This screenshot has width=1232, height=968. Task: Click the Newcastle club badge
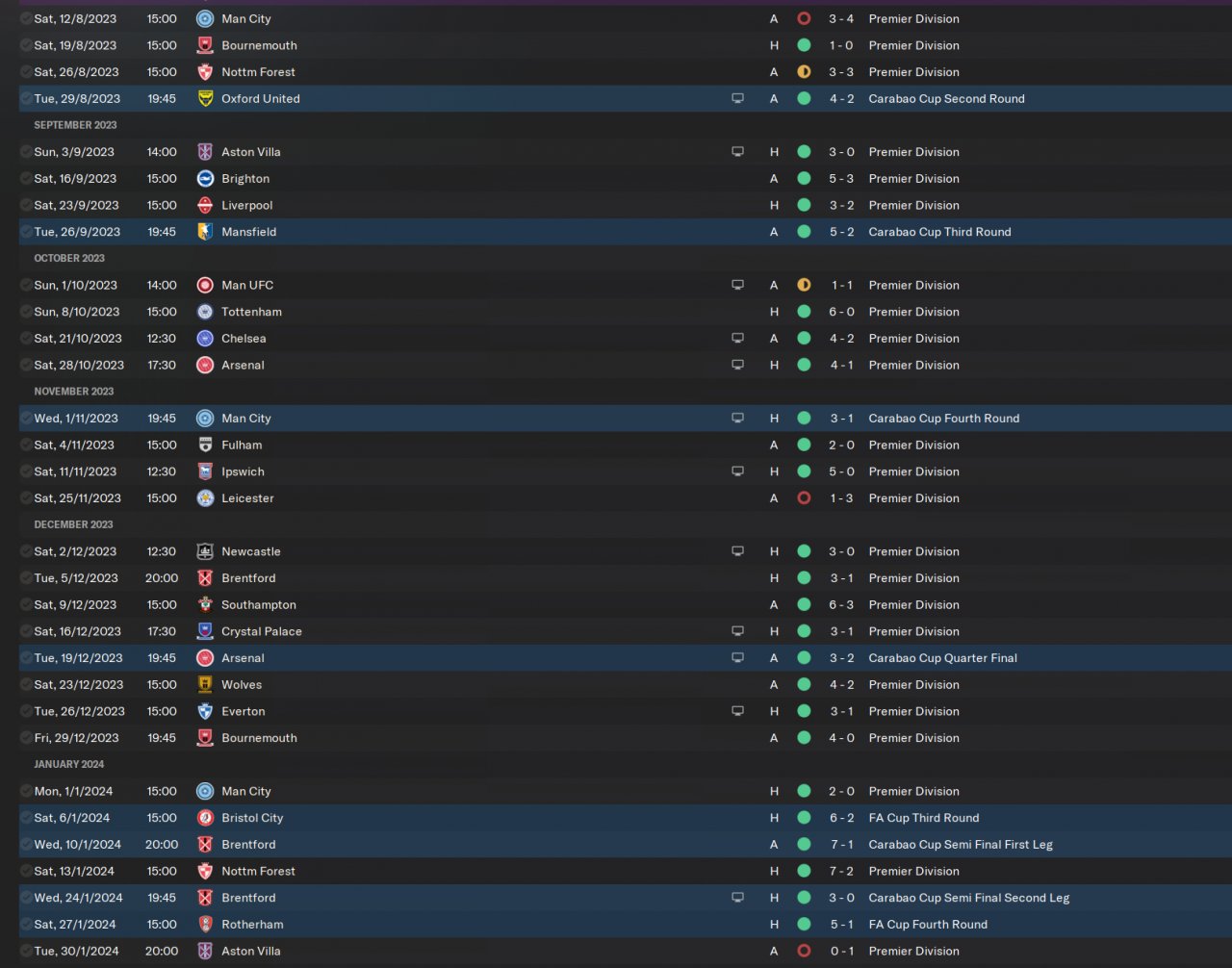pos(205,551)
